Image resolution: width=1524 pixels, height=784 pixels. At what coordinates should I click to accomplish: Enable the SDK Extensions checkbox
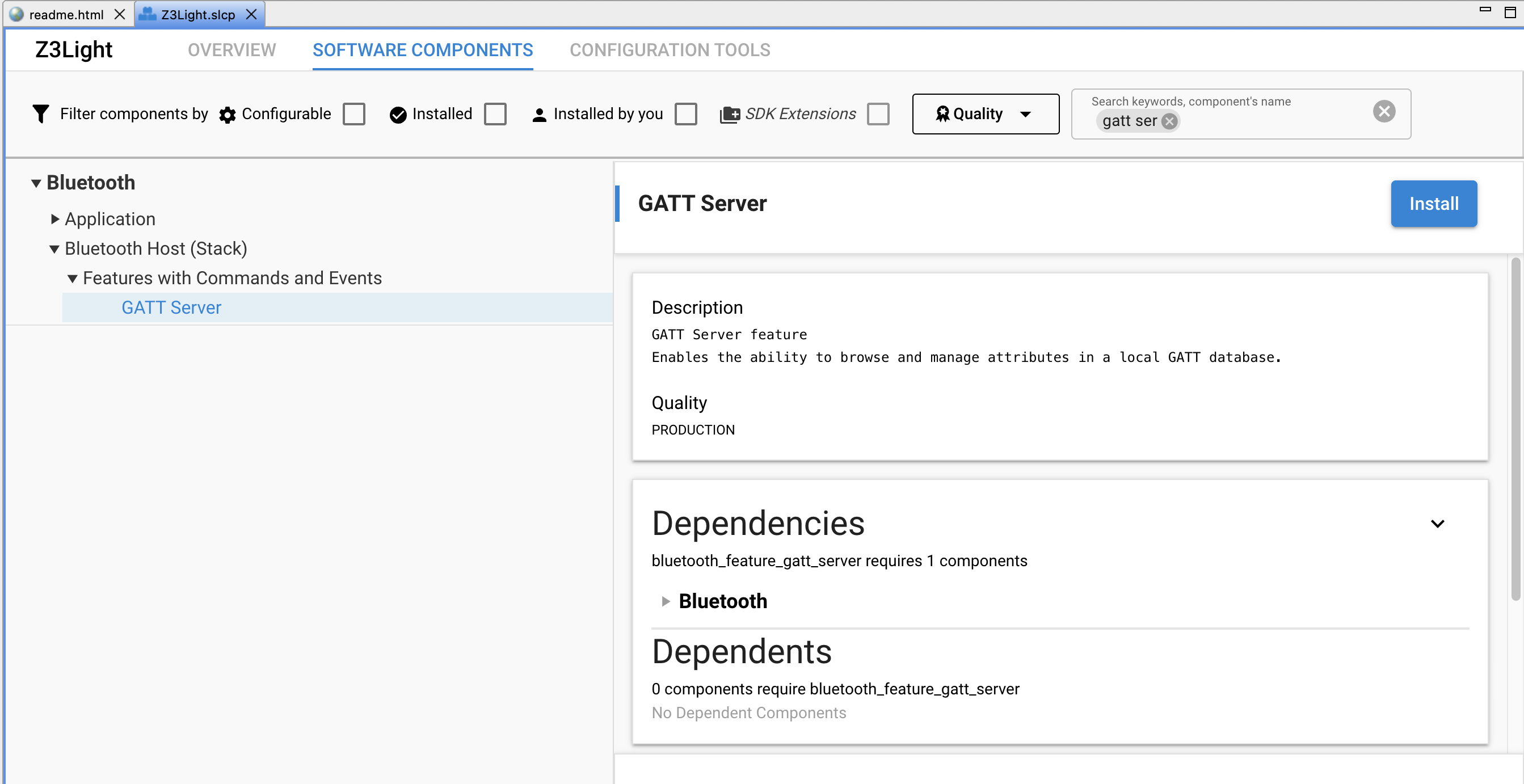click(878, 113)
